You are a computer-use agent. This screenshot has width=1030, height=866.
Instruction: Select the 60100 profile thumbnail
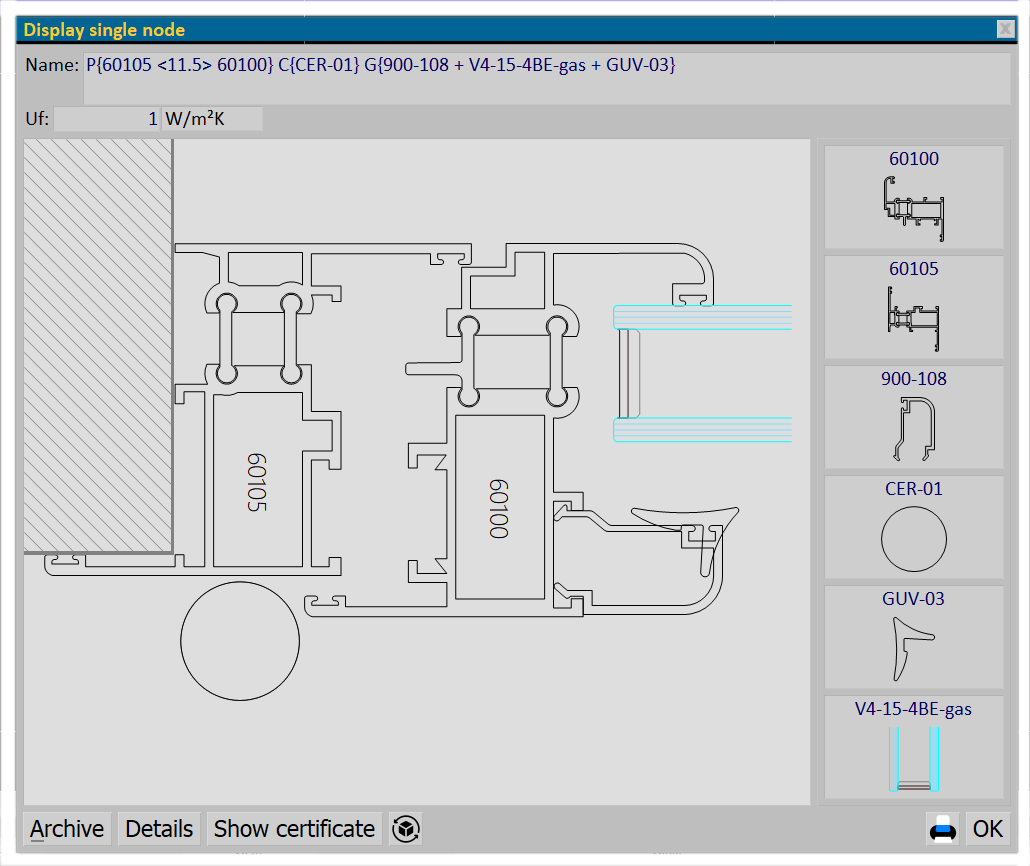click(x=913, y=197)
